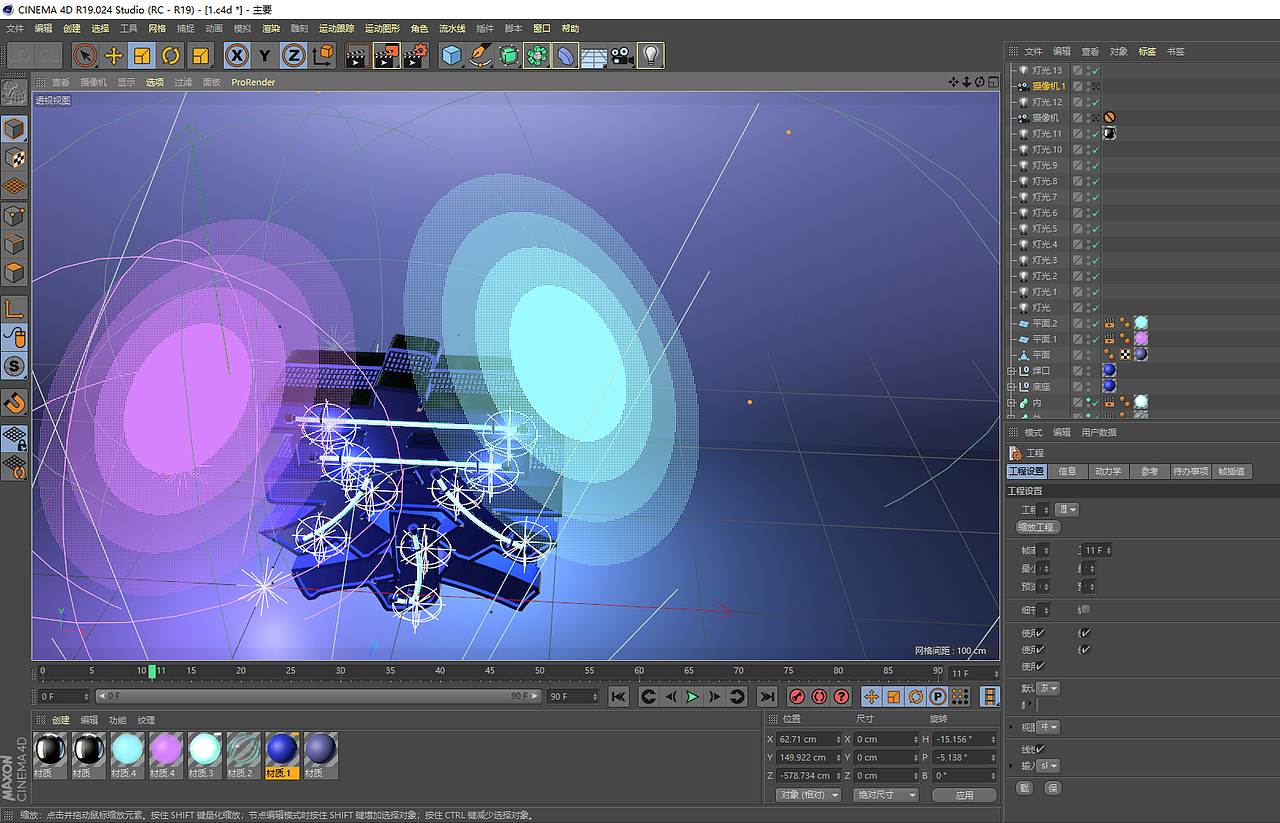
Task: Switch the coordinate system cube icon
Action: click(x=323, y=56)
